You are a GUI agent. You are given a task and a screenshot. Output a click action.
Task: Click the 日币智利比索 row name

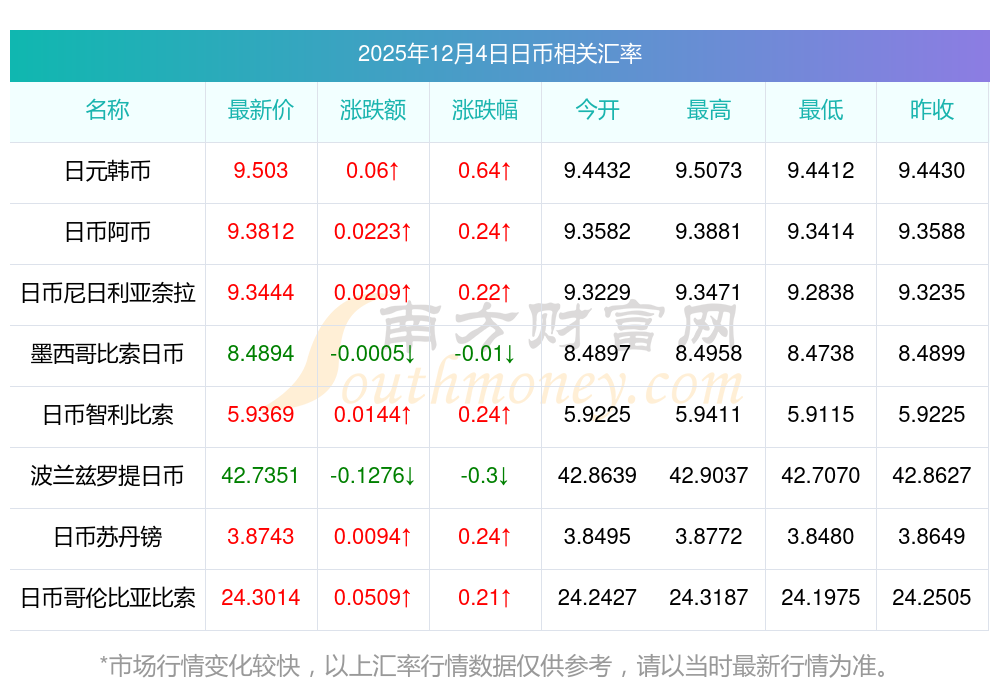(x=107, y=415)
